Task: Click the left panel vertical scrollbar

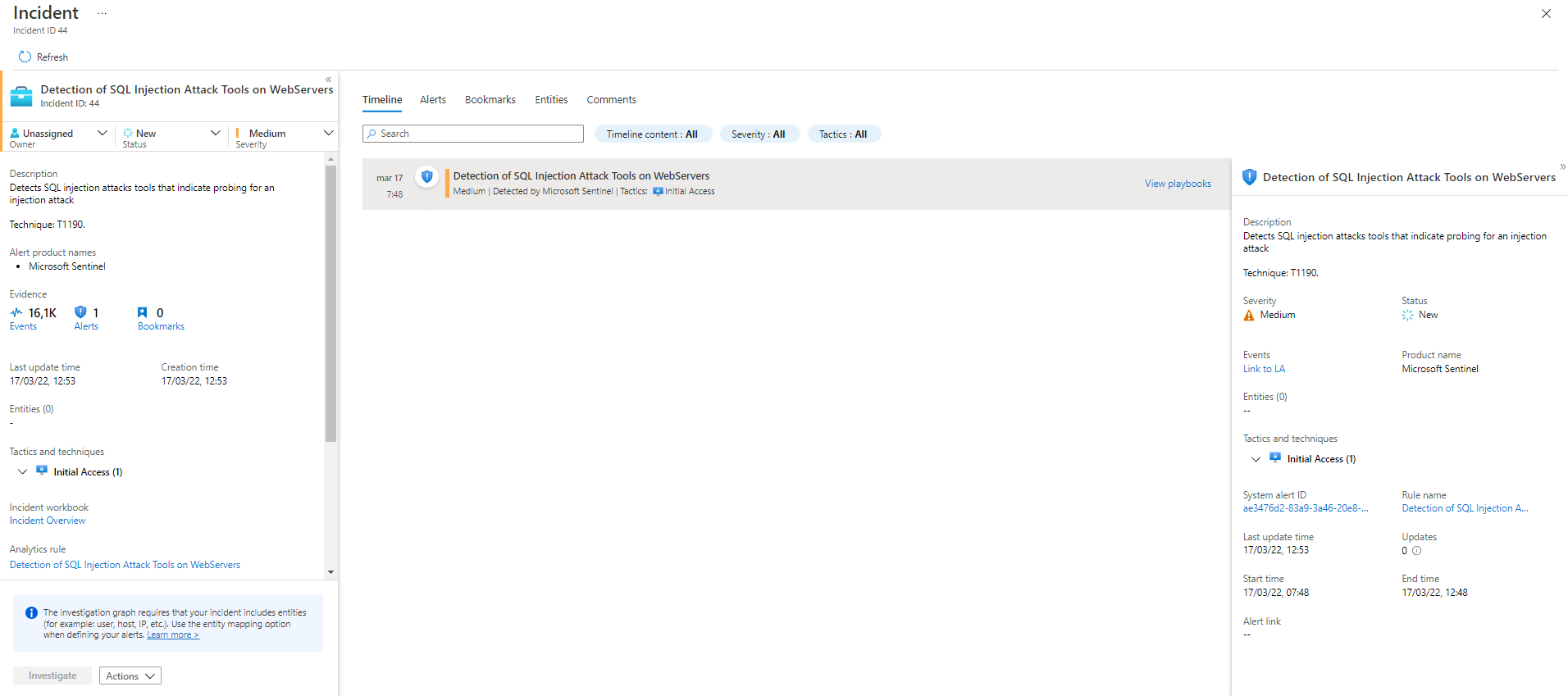Action: (x=330, y=303)
